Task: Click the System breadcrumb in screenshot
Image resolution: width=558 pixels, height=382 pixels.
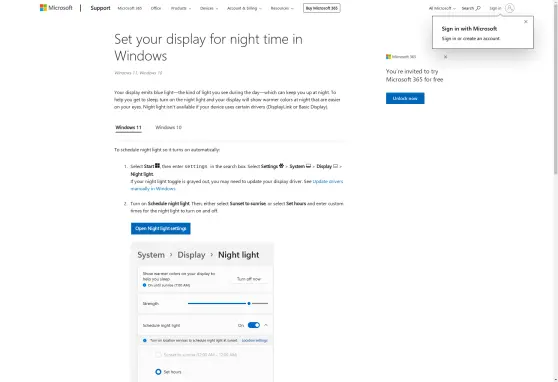Action: point(151,255)
